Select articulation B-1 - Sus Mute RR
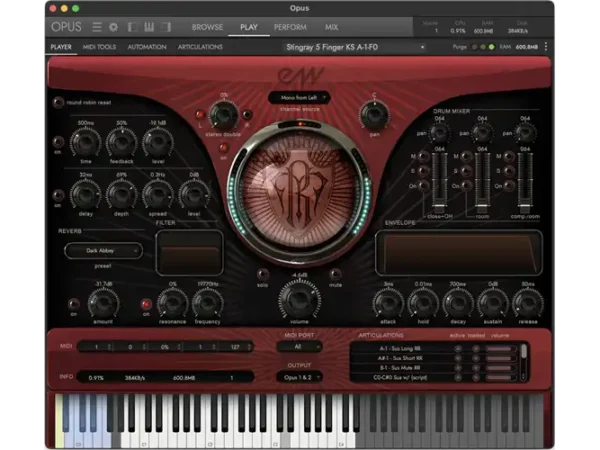This screenshot has height=450, width=600. pyautogui.click(x=400, y=368)
